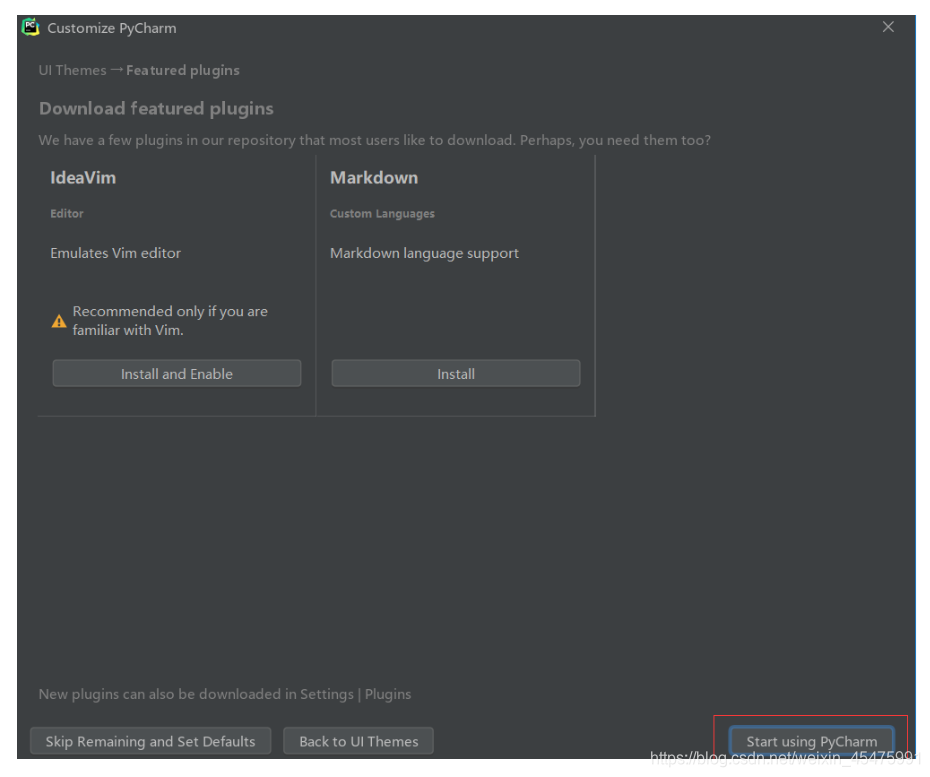Select the Featured plugins breadcrumb step

pos(183,70)
